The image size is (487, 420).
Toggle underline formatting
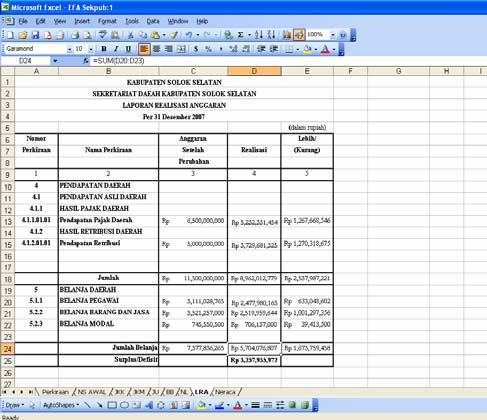click(x=128, y=49)
